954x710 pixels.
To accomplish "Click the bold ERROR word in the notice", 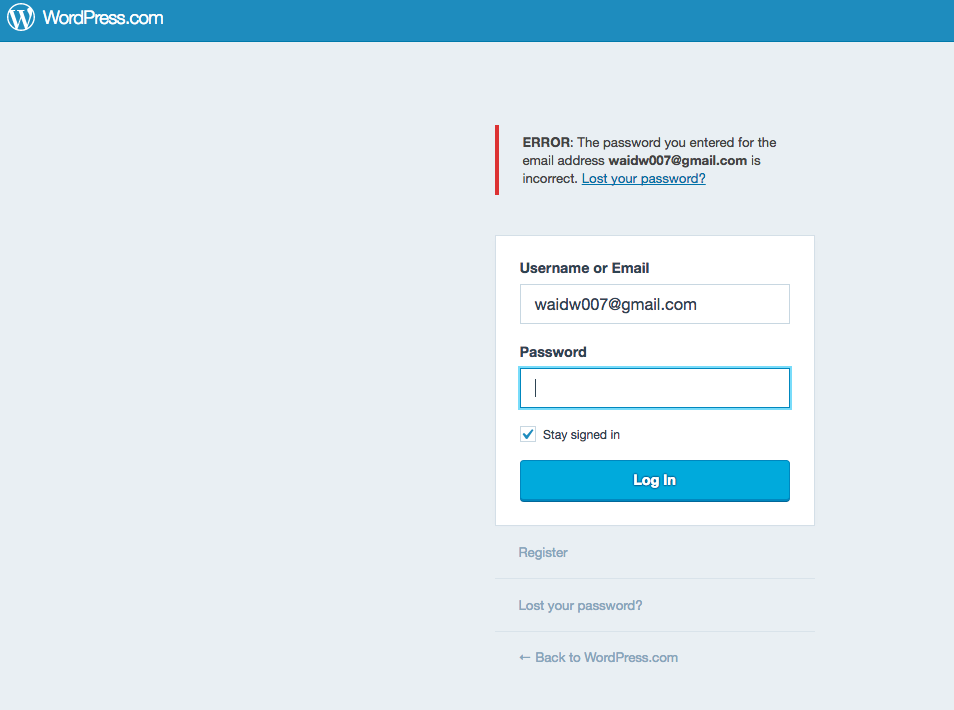I will point(545,143).
